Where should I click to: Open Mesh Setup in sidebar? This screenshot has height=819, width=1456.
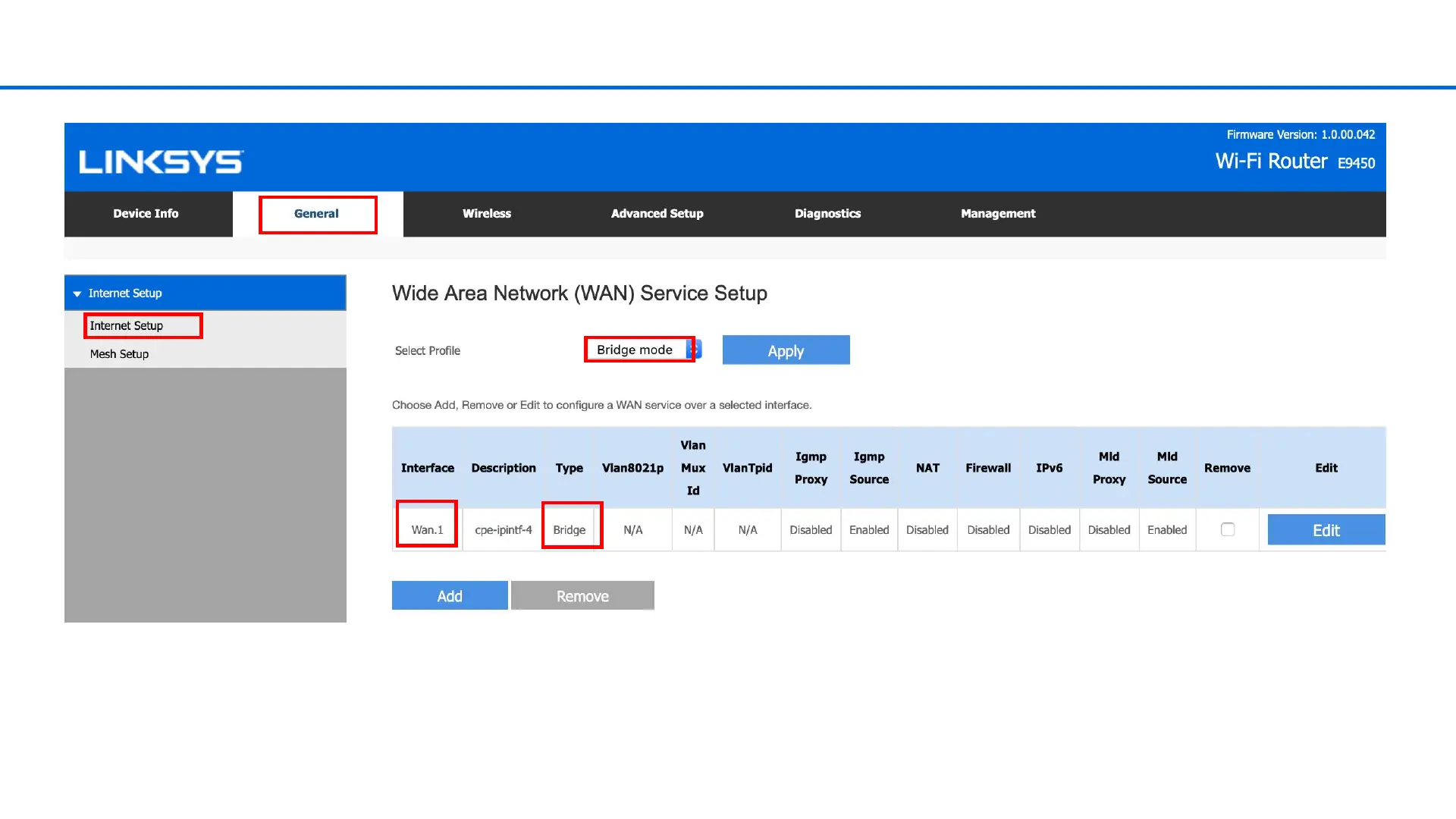[x=119, y=354]
